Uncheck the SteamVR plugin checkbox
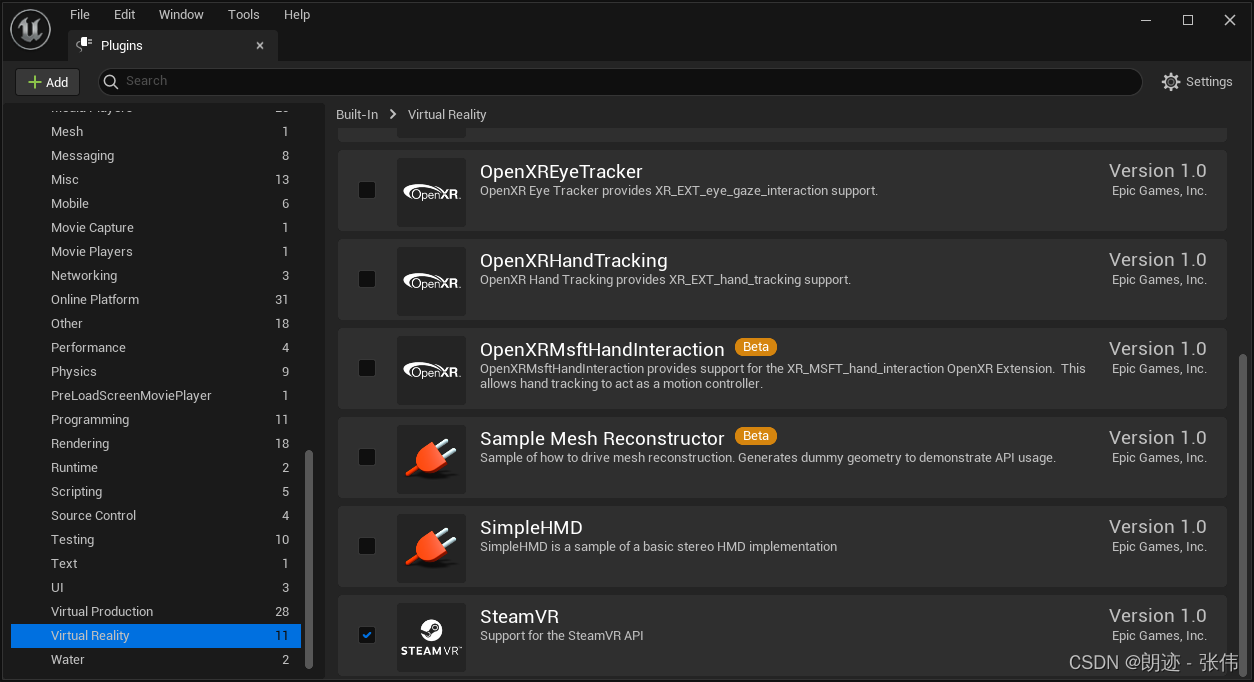The height and width of the screenshot is (682, 1254). coord(367,635)
